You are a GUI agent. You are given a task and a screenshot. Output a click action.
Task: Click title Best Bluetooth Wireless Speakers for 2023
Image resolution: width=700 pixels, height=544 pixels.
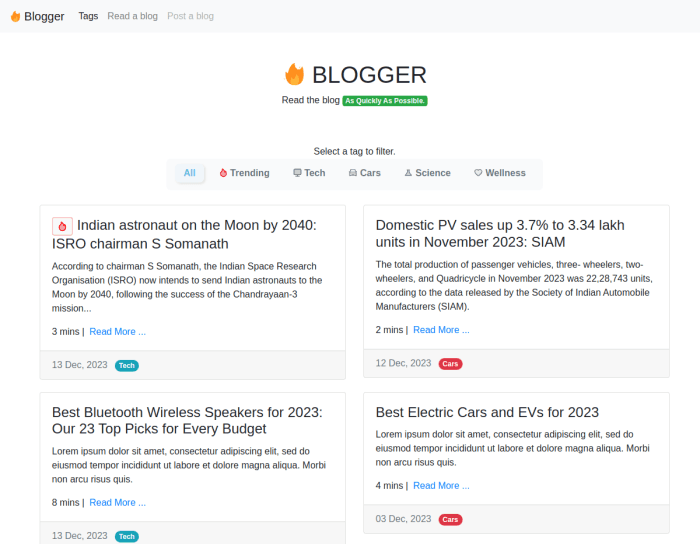[187, 420]
